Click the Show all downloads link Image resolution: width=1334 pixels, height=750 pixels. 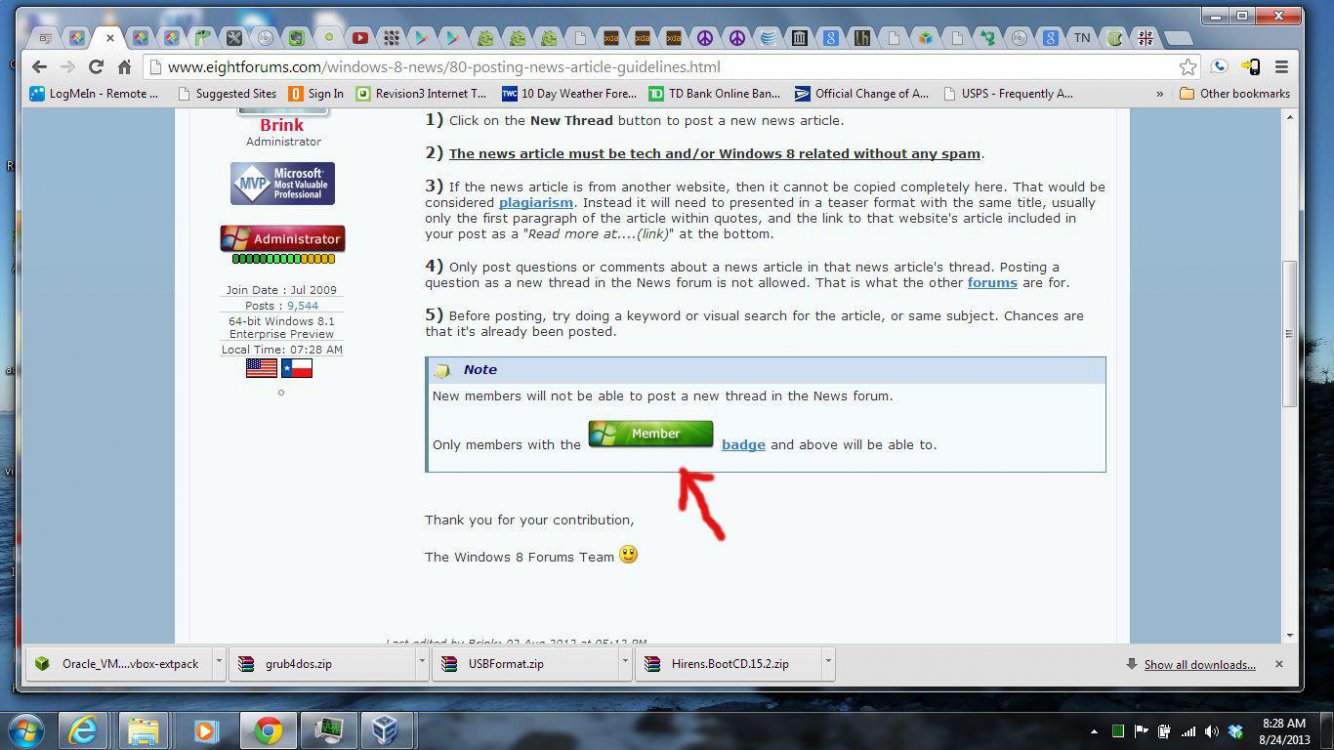pyautogui.click(x=1199, y=664)
